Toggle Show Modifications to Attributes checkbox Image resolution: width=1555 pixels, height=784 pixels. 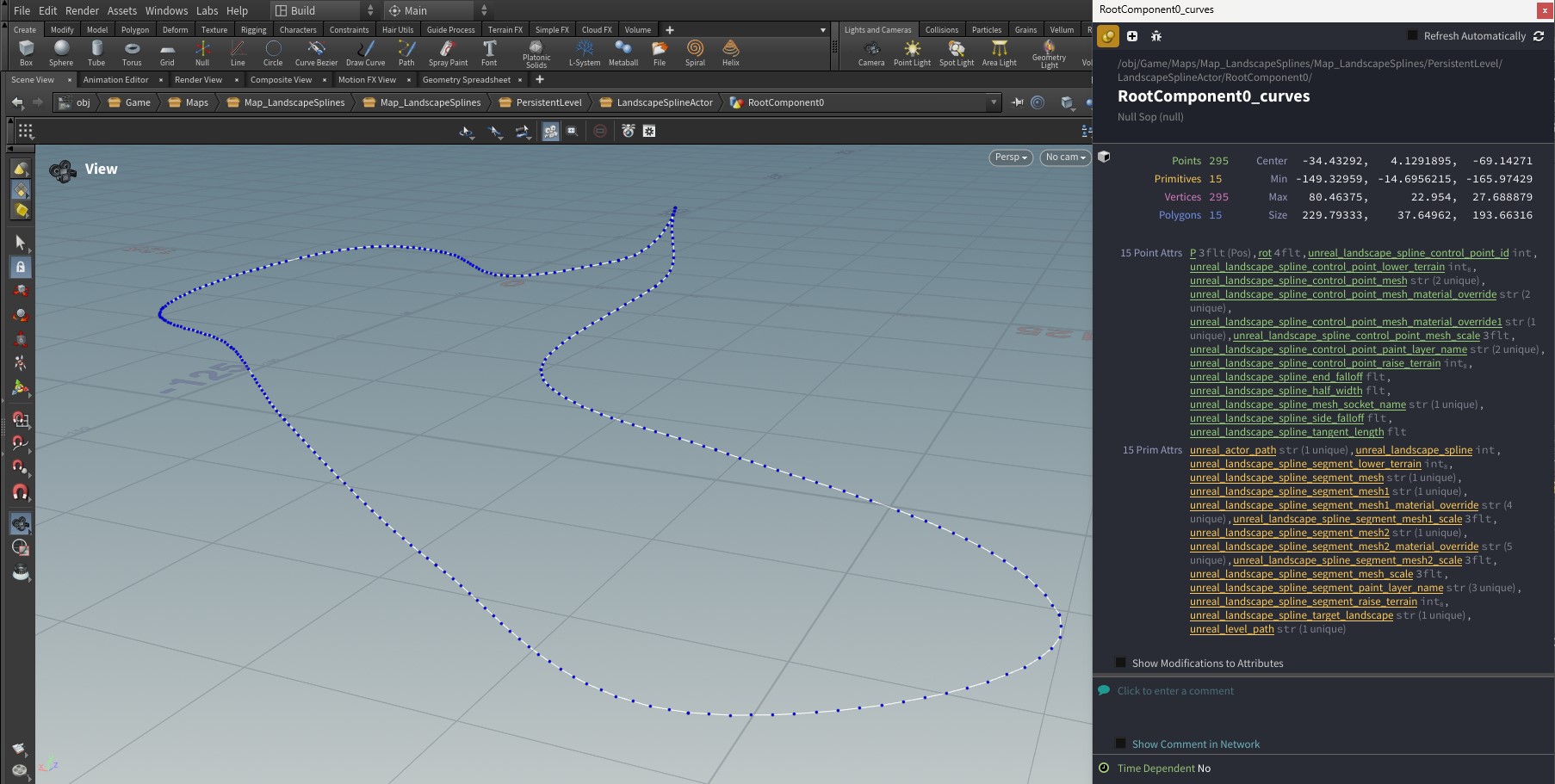pos(1121,663)
